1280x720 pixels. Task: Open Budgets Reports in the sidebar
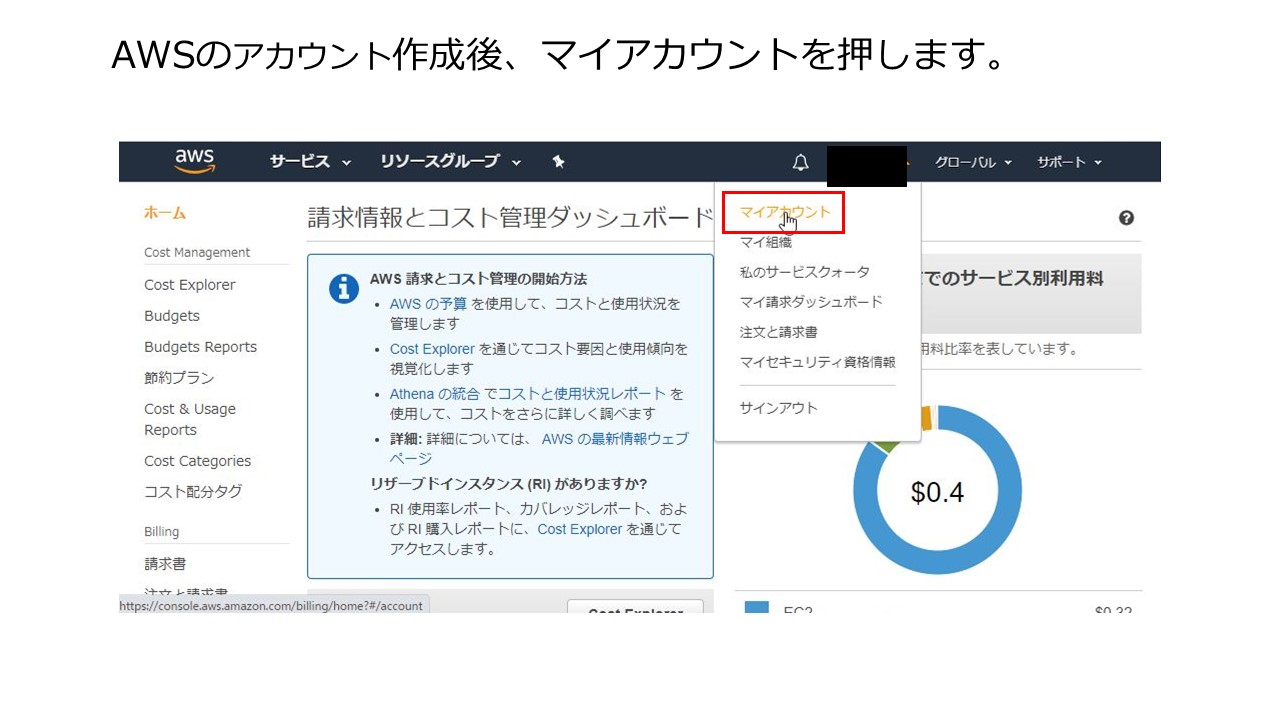point(200,347)
